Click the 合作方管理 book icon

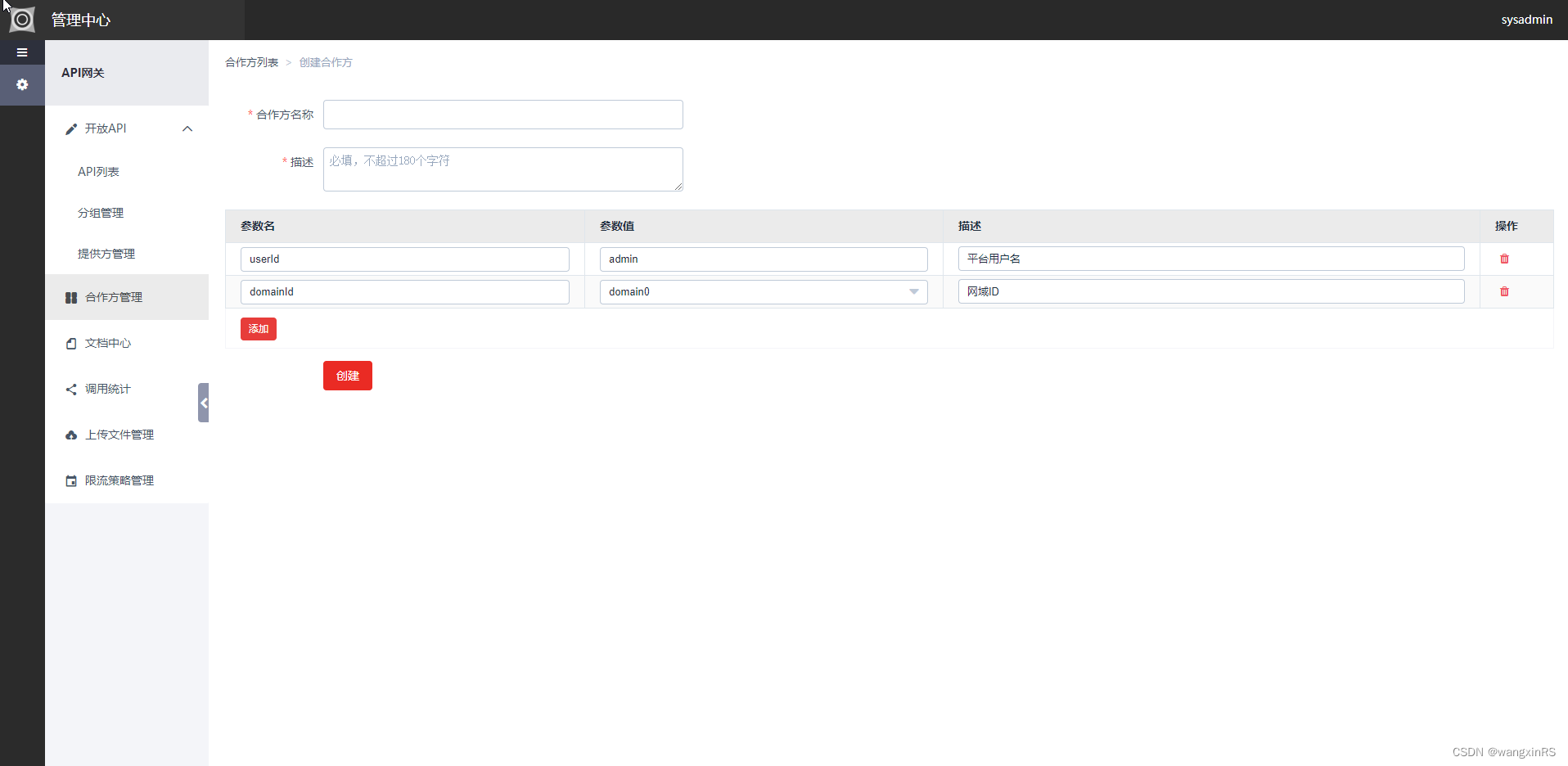[x=71, y=298]
